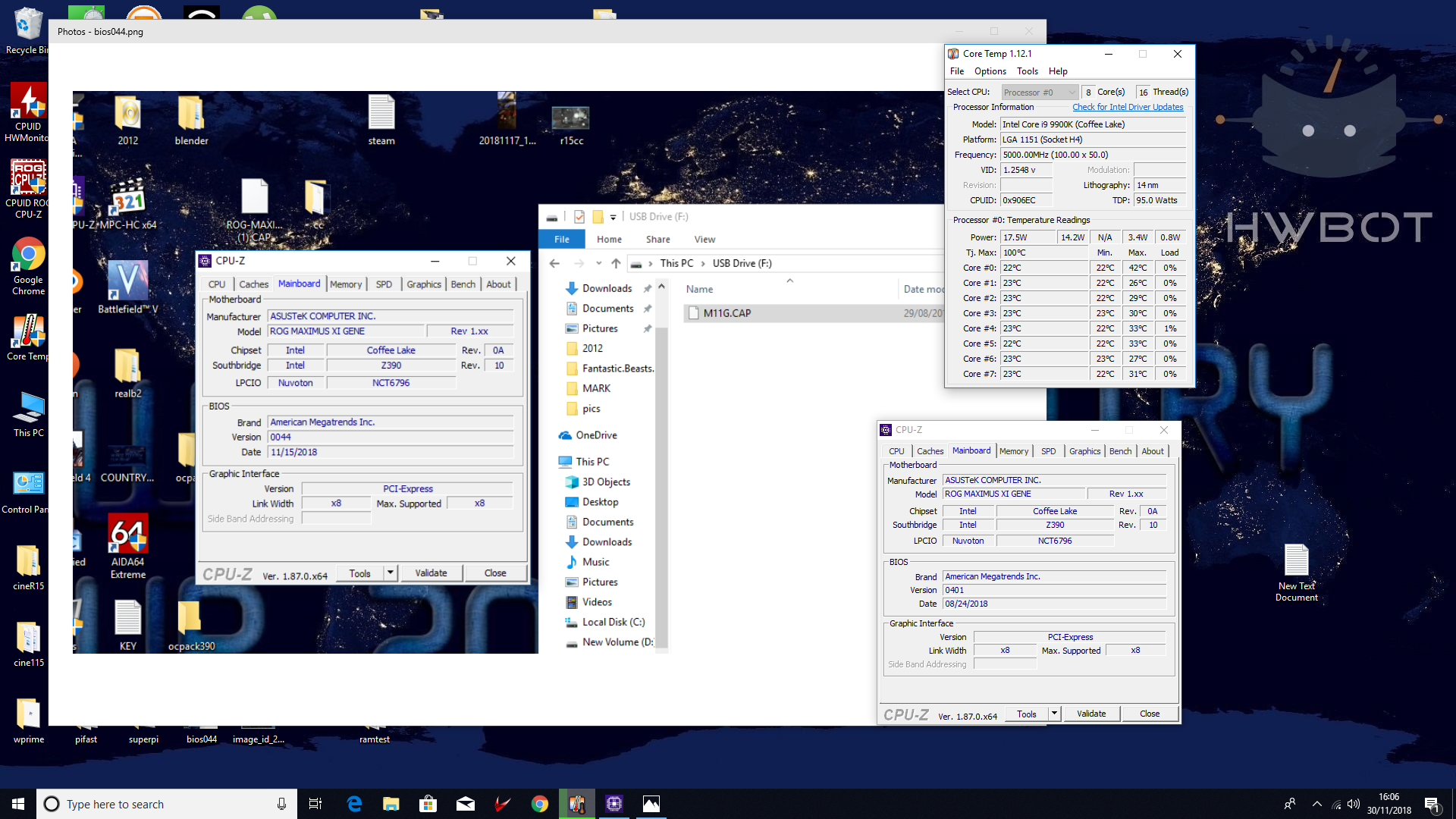Open the Help menu in Core Temp
Screen dimensions: 1456x819
pyautogui.click(x=1058, y=71)
